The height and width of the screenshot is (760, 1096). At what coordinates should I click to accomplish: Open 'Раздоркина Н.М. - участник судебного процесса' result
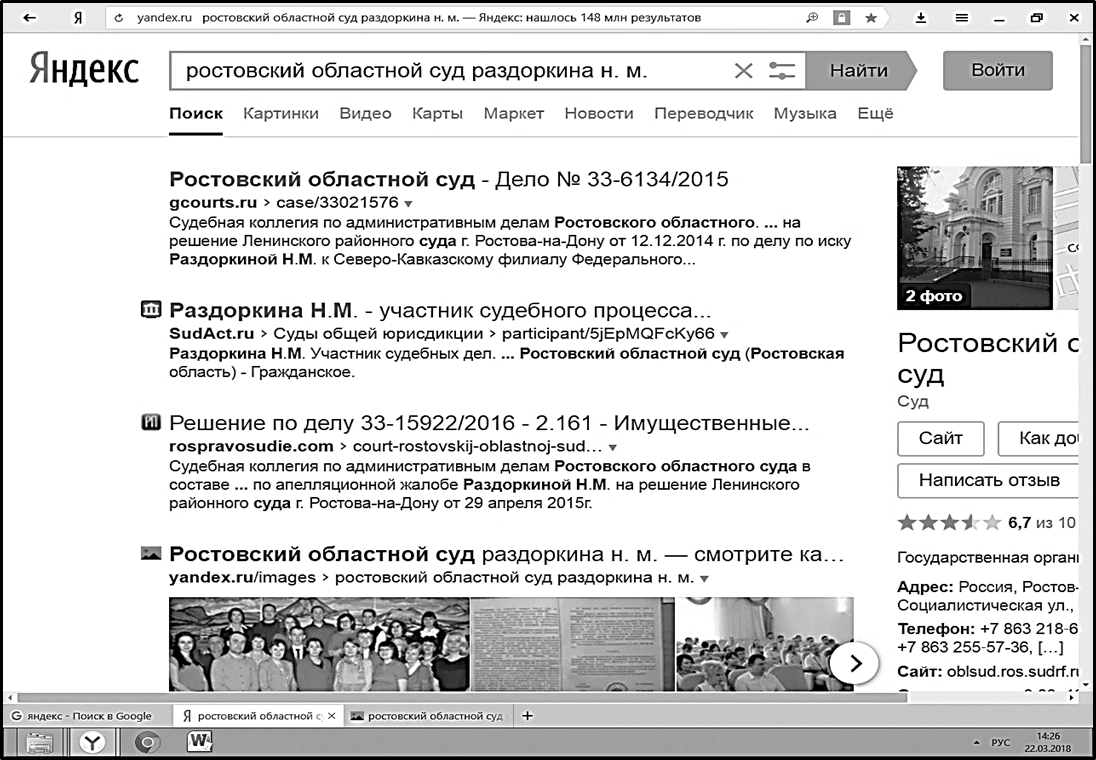click(440, 310)
